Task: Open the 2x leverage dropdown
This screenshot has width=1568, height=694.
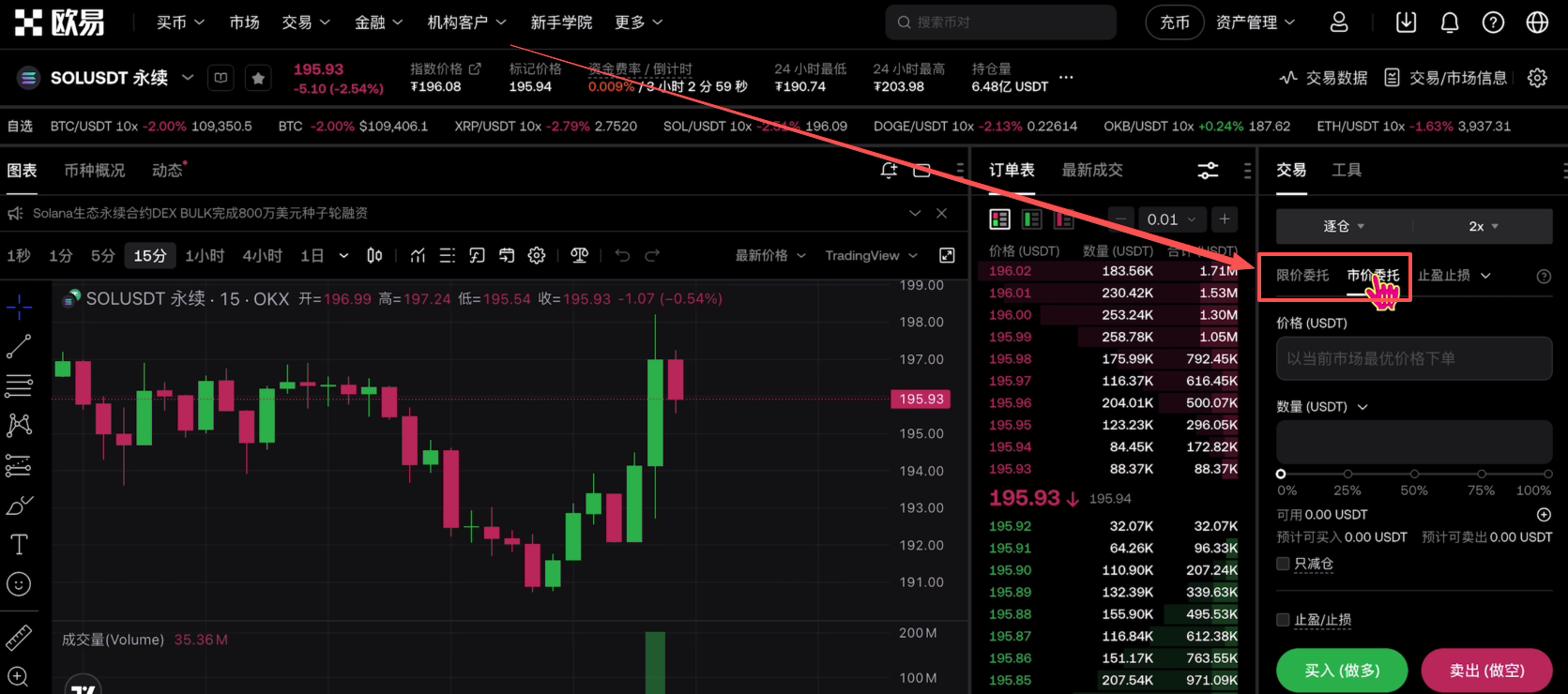Action: 1483,226
